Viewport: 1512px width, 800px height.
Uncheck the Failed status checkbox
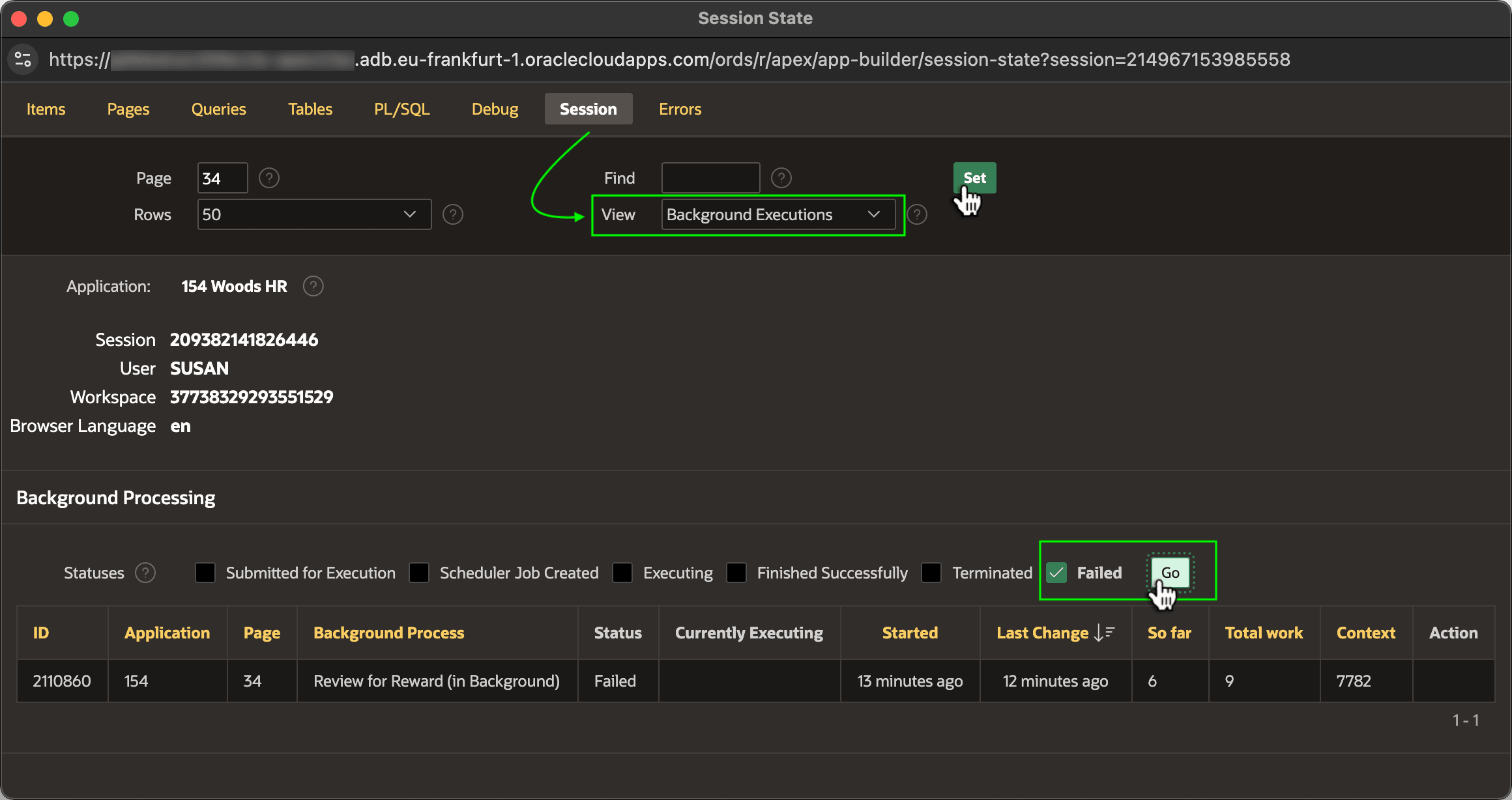pos(1056,573)
